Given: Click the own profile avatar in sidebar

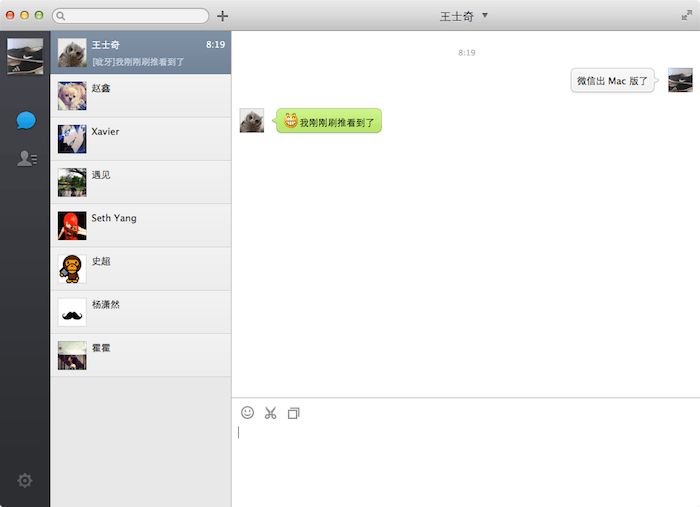Looking at the screenshot, I should (x=25, y=56).
